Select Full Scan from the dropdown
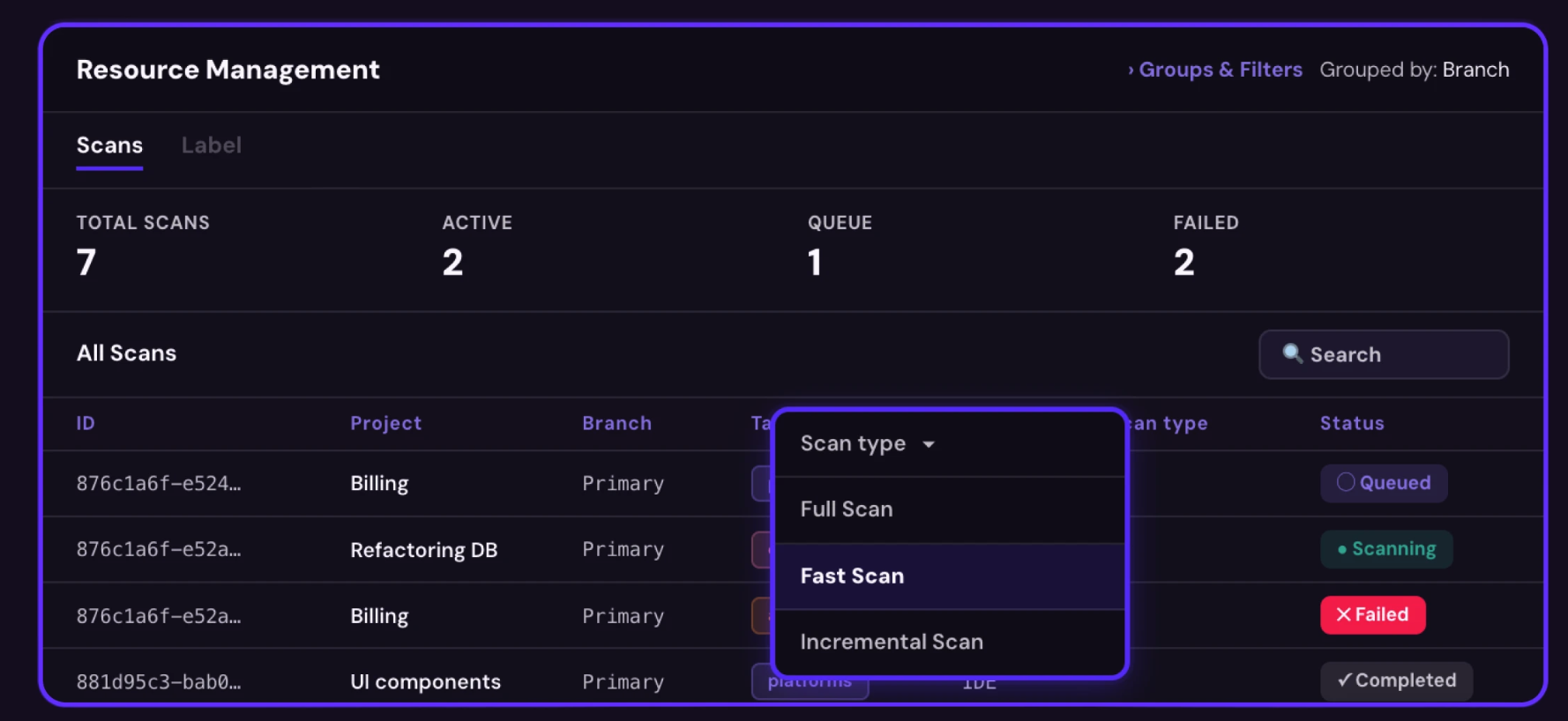Screen dimensions: 1568x721 click(x=949, y=509)
